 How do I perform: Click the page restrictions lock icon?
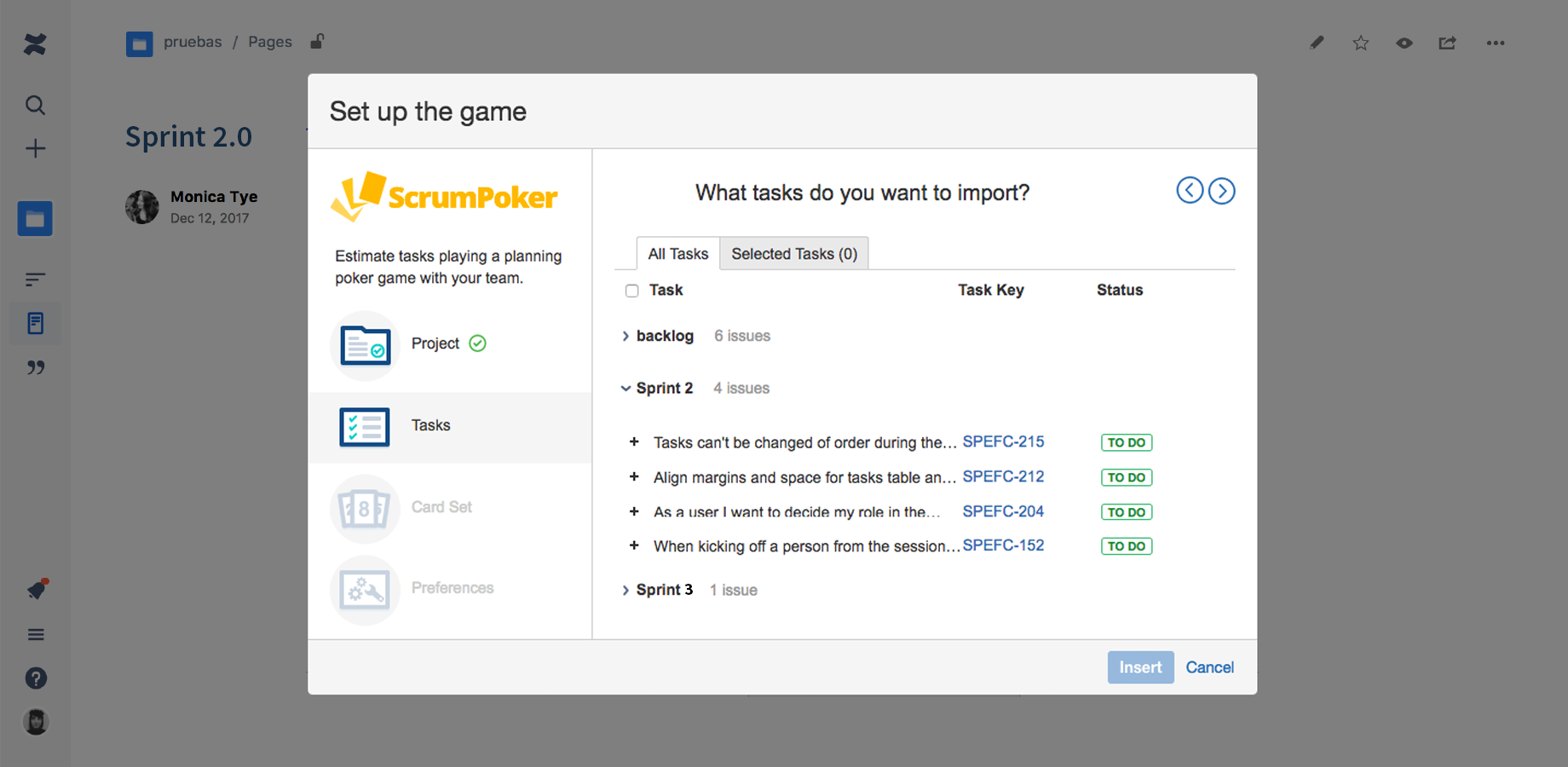click(x=317, y=41)
